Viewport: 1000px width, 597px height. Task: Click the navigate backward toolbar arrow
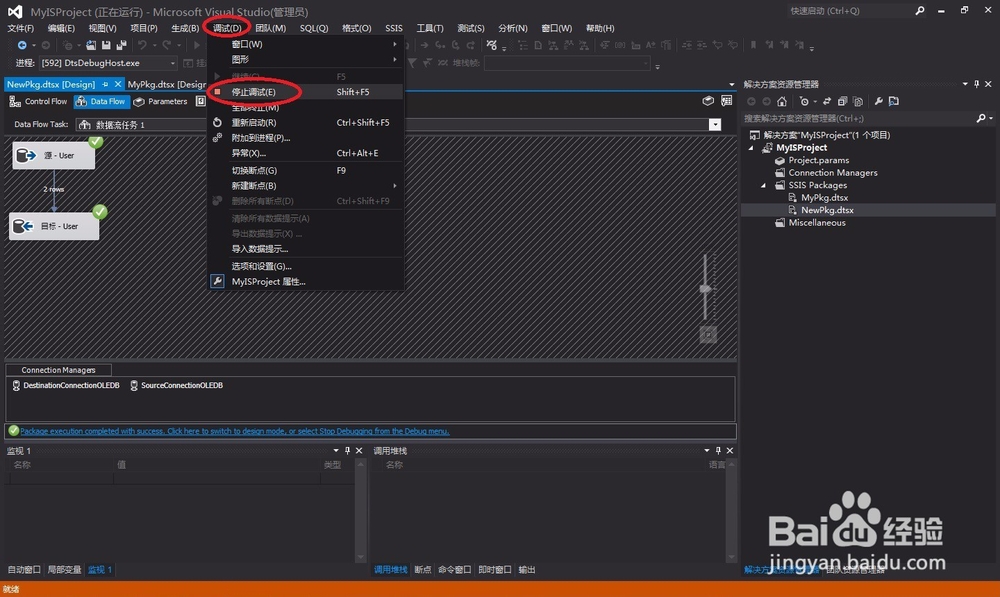[22, 45]
